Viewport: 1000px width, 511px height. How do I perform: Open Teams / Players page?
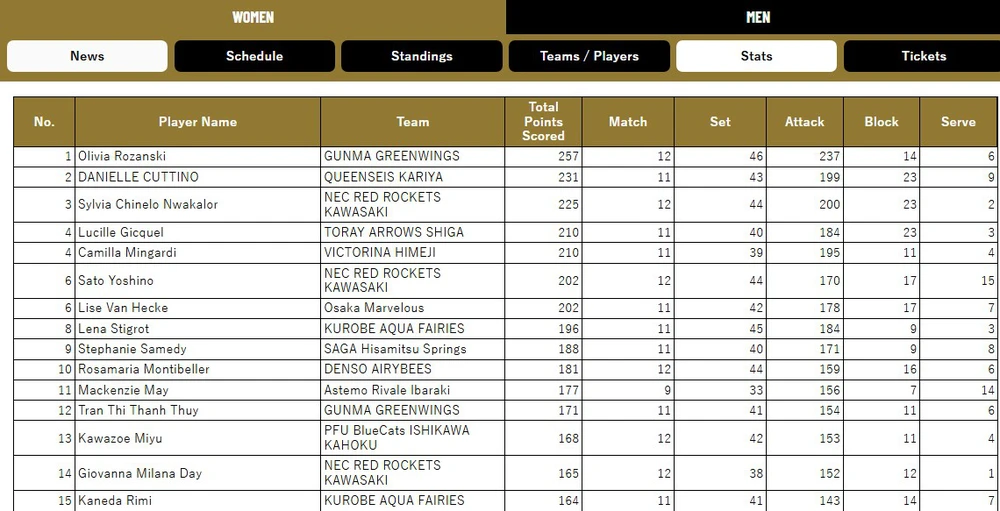coord(589,56)
